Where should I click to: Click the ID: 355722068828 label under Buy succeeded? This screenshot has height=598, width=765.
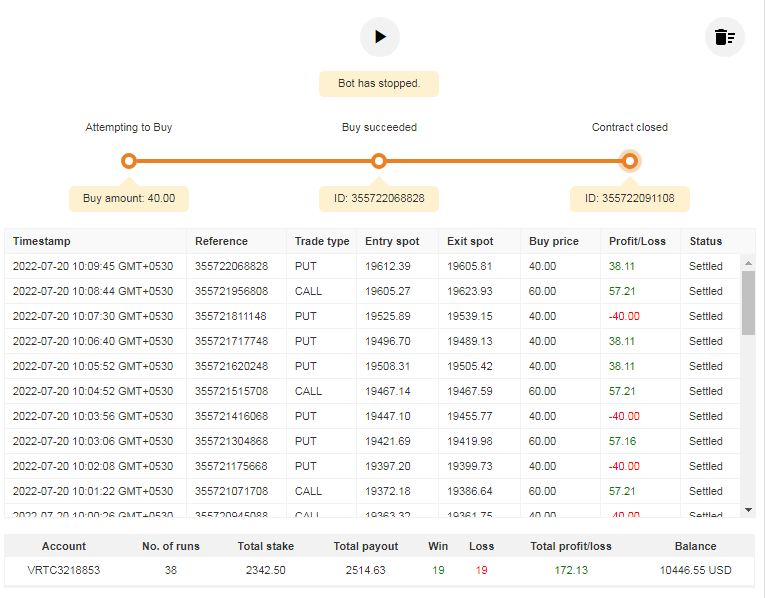click(379, 198)
